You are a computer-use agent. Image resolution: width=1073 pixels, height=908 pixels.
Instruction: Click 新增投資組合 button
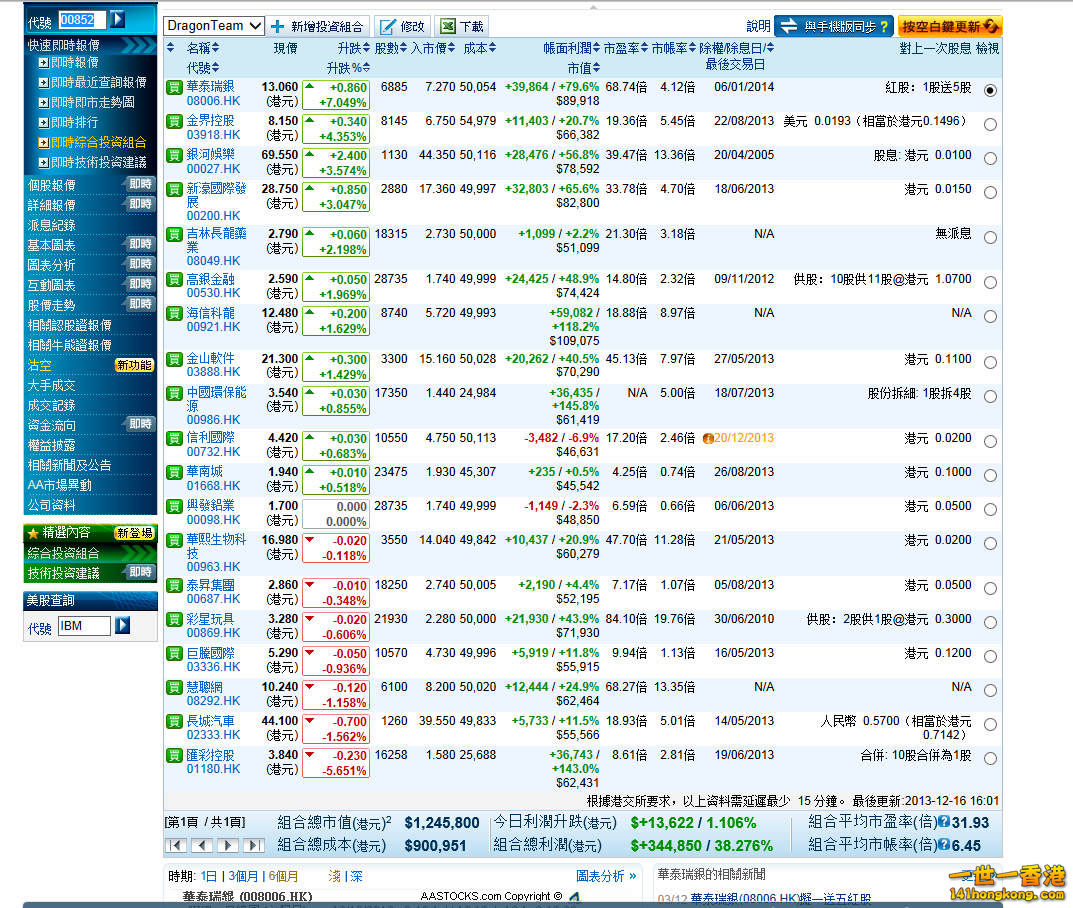pyautogui.click(x=318, y=26)
